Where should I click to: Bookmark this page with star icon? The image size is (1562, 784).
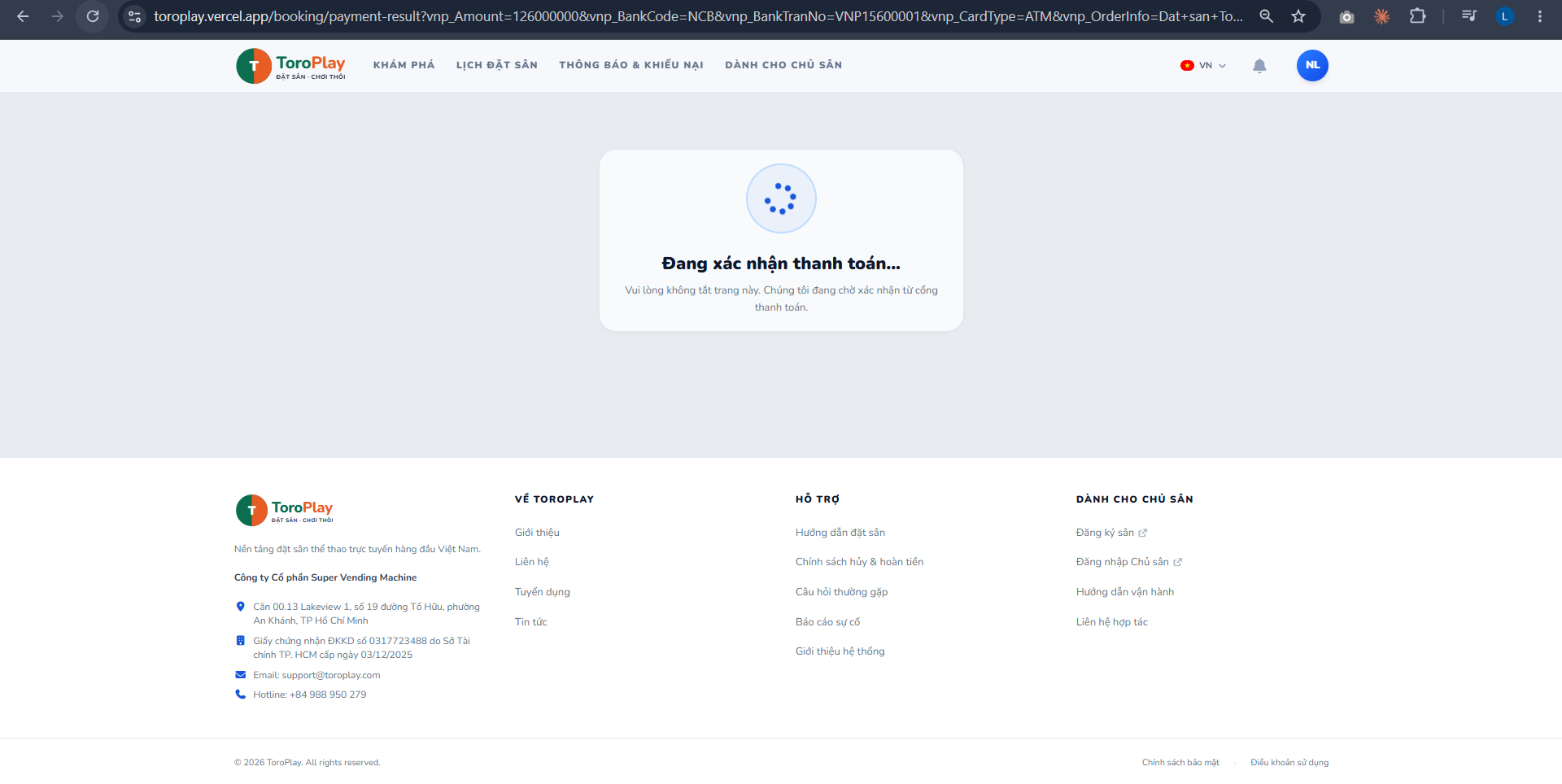(x=1298, y=16)
